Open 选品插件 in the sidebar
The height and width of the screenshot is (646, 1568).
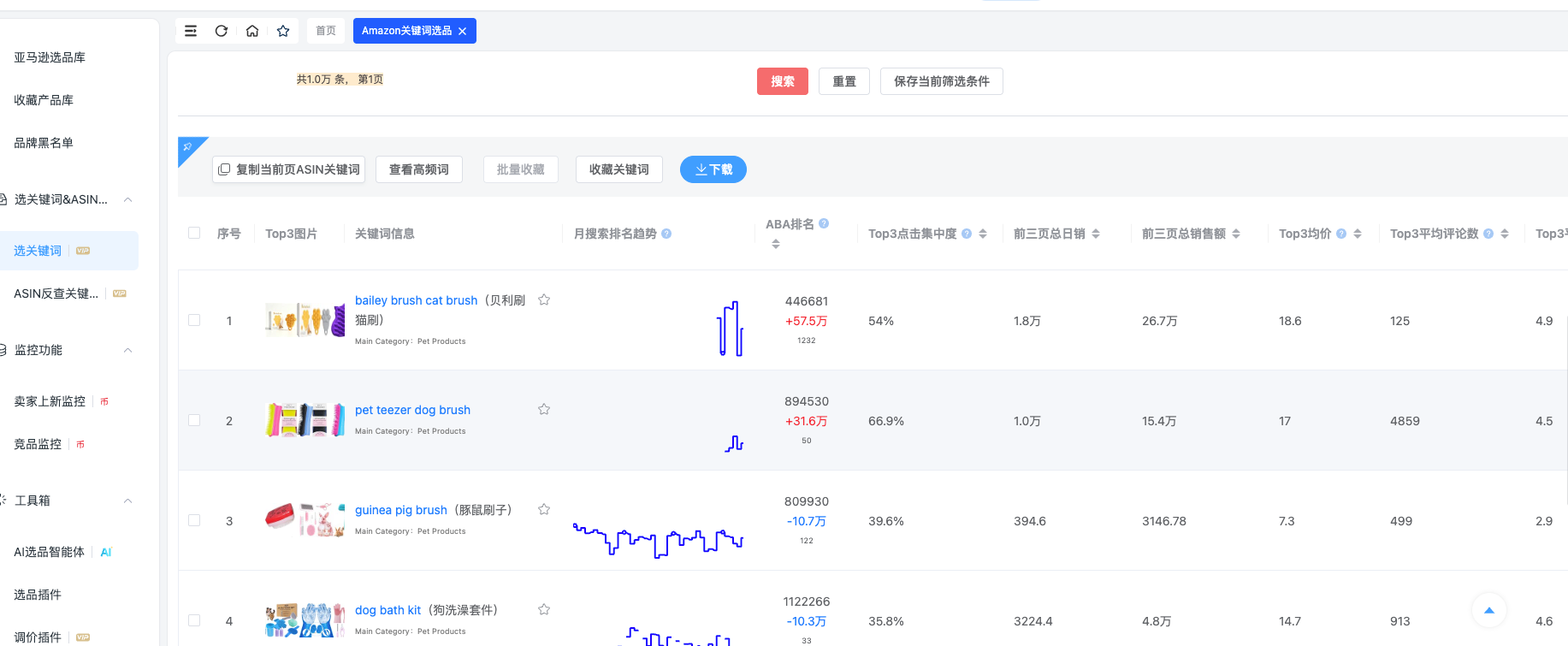pos(38,595)
